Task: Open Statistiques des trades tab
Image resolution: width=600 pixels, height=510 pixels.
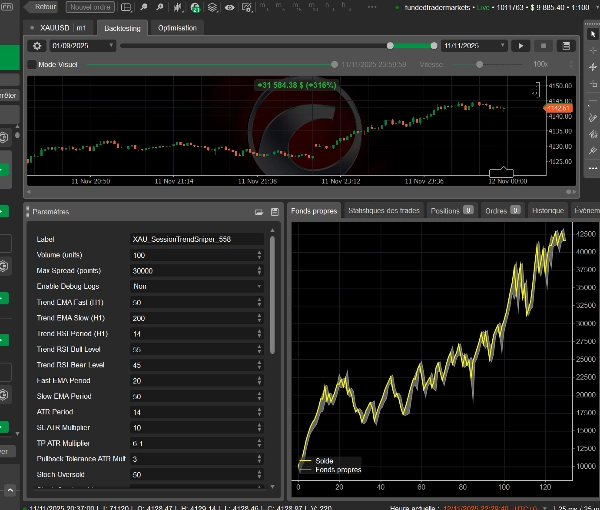Action: pyautogui.click(x=384, y=211)
